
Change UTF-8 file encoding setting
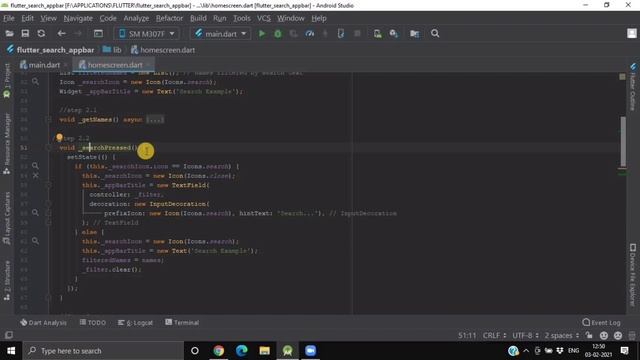pyautogui.click(x=525, y=336)
